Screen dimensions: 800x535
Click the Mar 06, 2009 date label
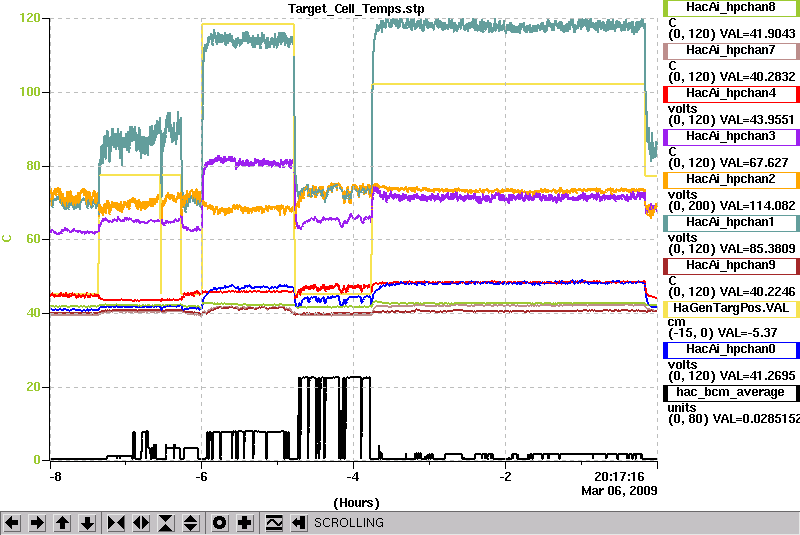(x=619, y=491)
